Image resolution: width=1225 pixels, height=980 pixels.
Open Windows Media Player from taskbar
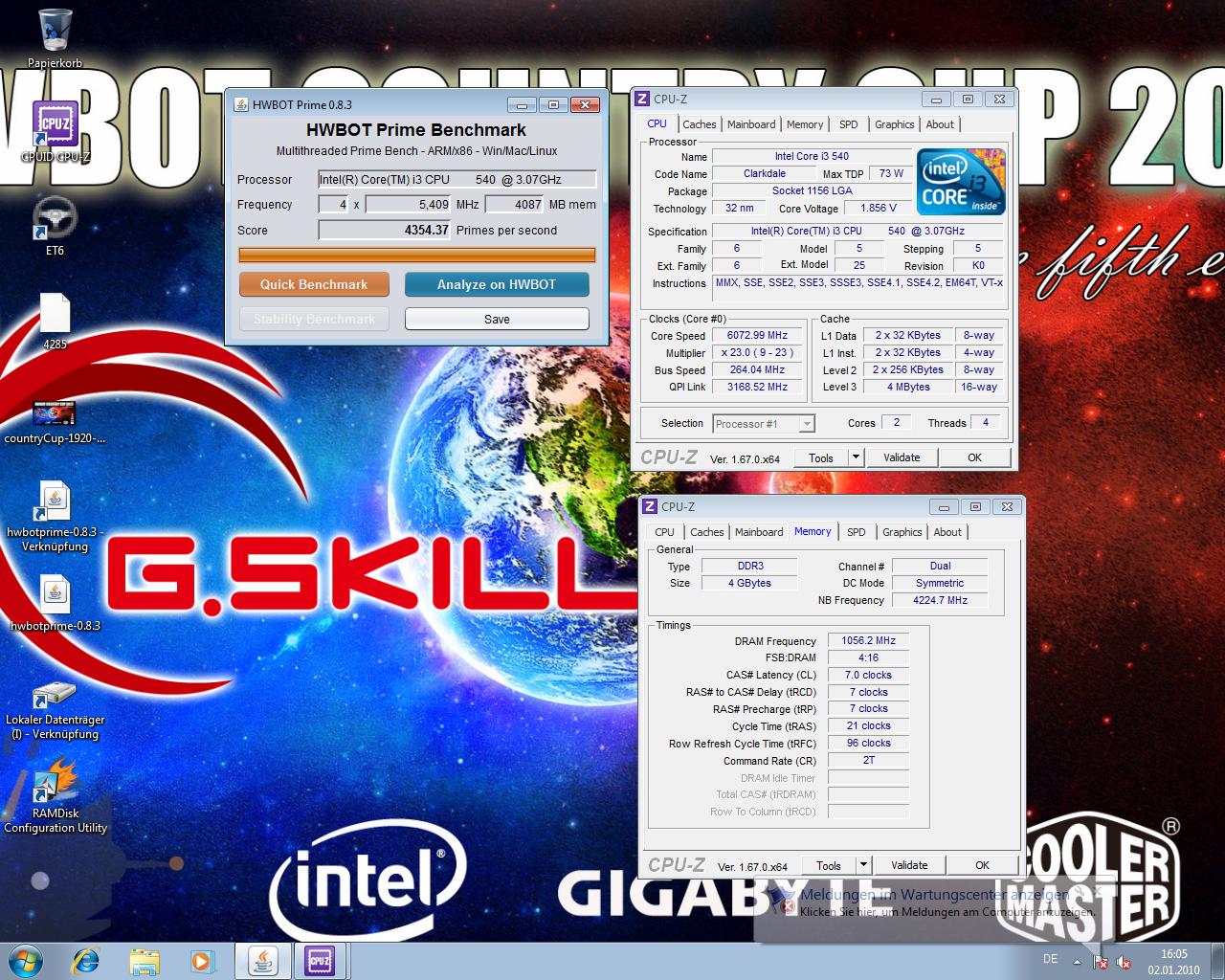click(202, 960)
